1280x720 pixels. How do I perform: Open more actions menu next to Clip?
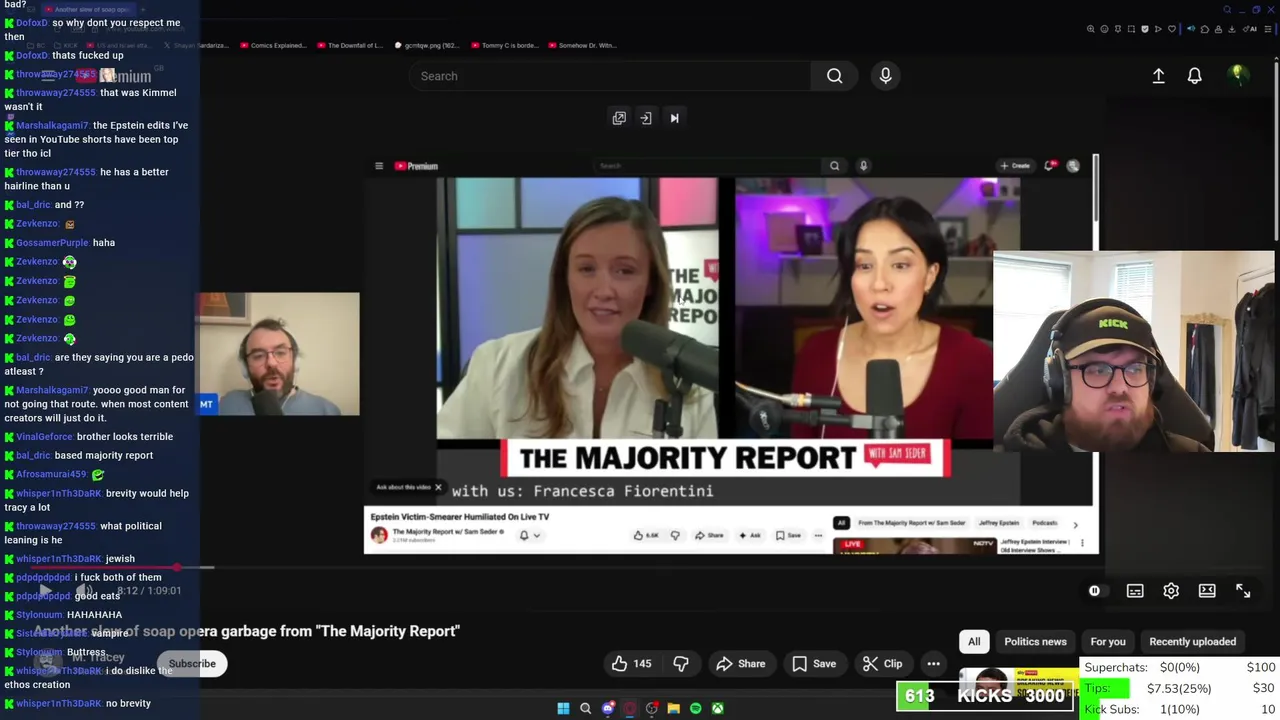pos(933,663)
